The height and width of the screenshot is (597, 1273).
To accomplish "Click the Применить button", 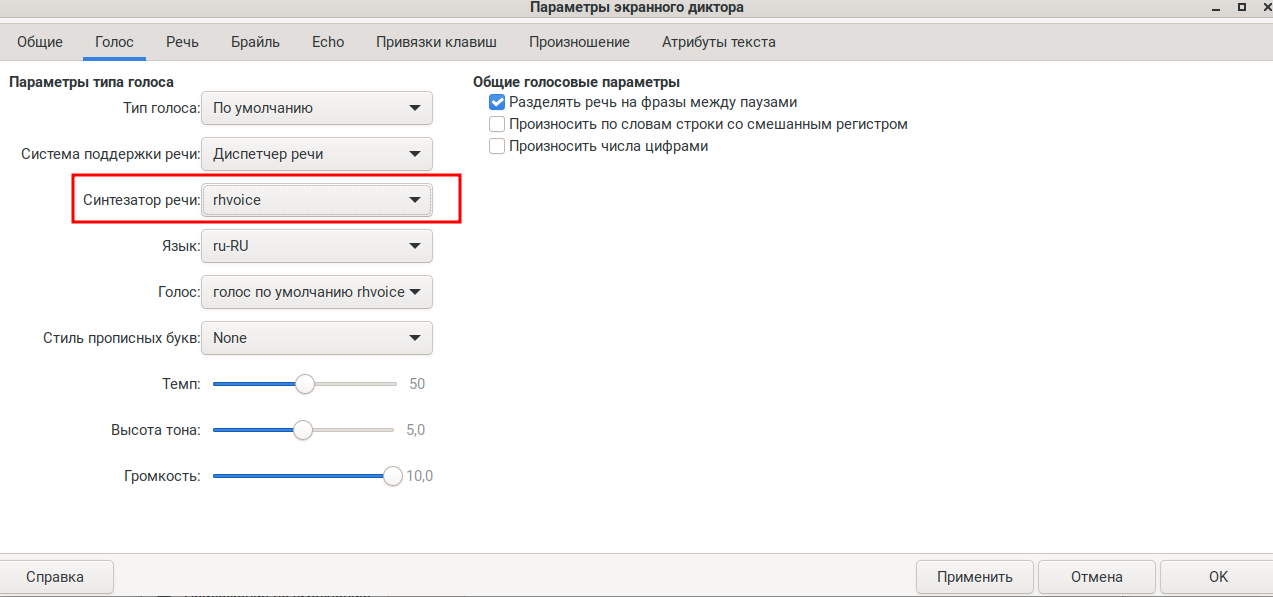I will [975, 577].
